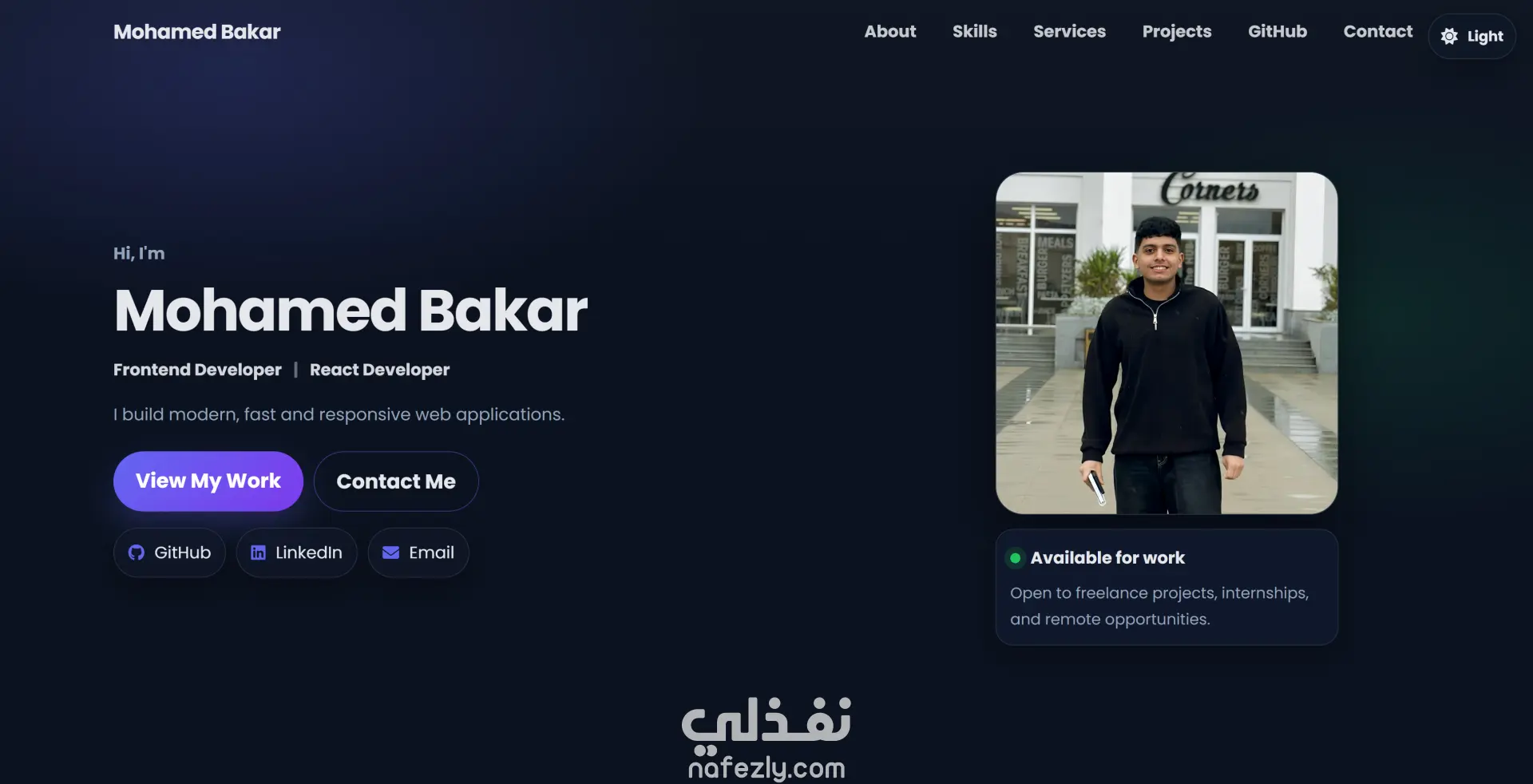Toggle Light theme mode
Screen dimensions: 1533x784
click(x=1472, y=36)
